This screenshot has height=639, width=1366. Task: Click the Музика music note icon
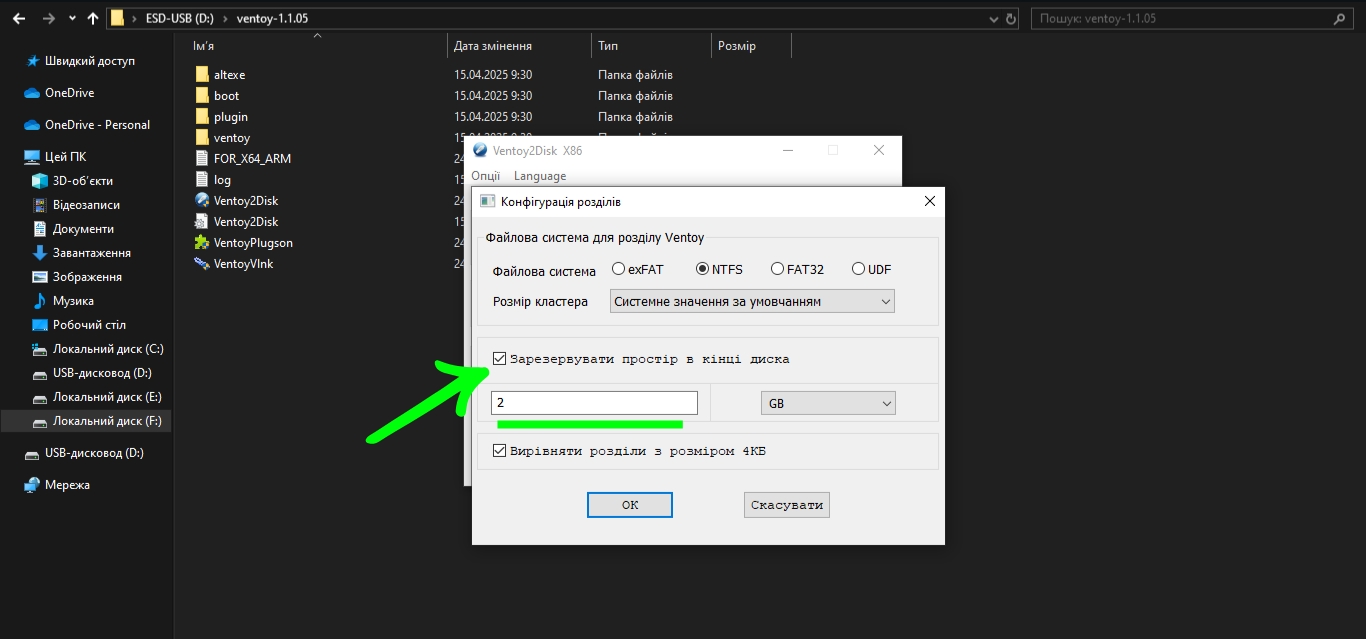[40, 301]
